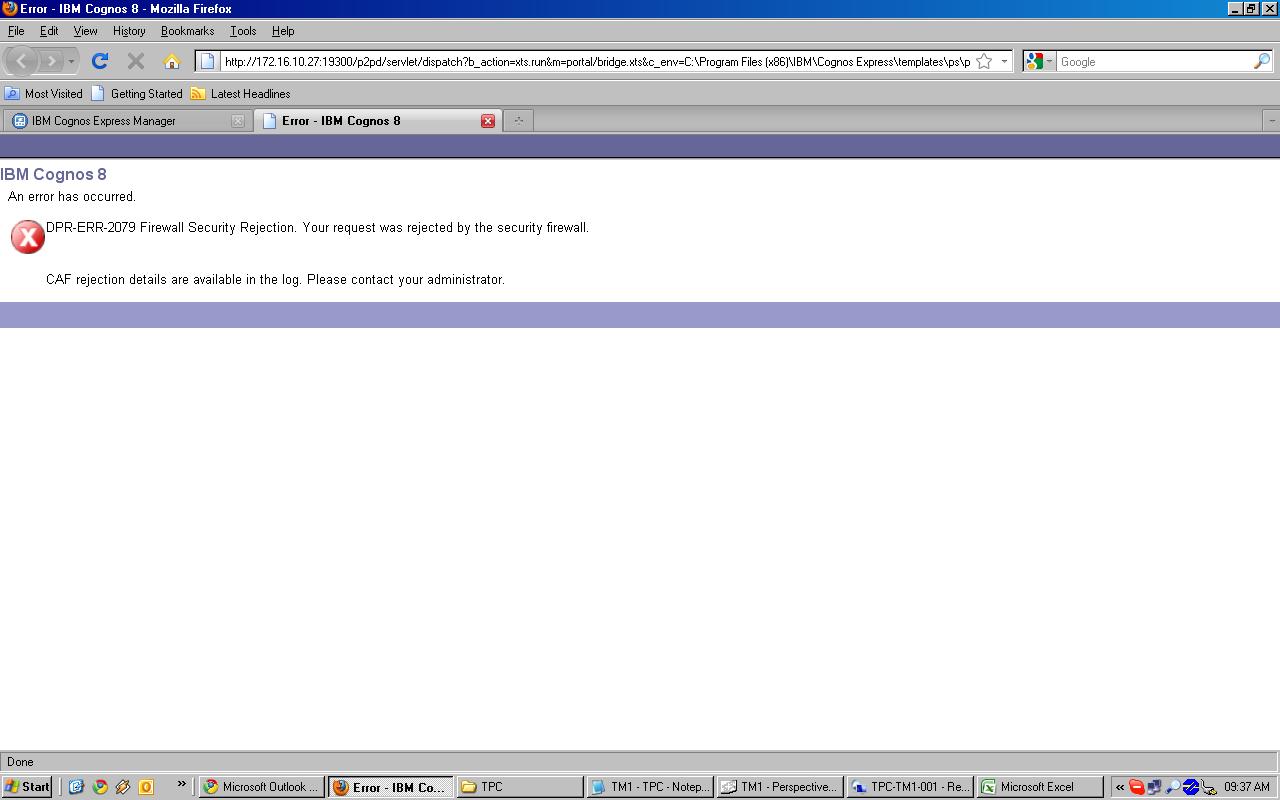Reload the current page
Viewport: 1280px width, 800px height.
pyautogui.click(x=100, y=61)
